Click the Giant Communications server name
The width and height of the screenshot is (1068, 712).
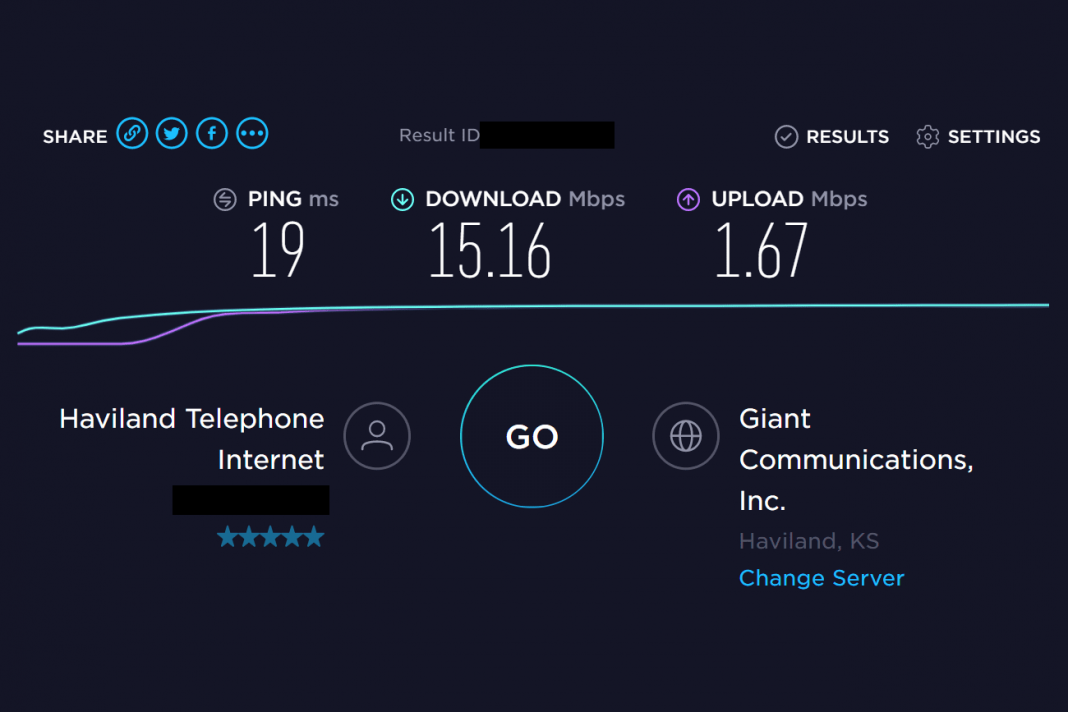point(855,459)
